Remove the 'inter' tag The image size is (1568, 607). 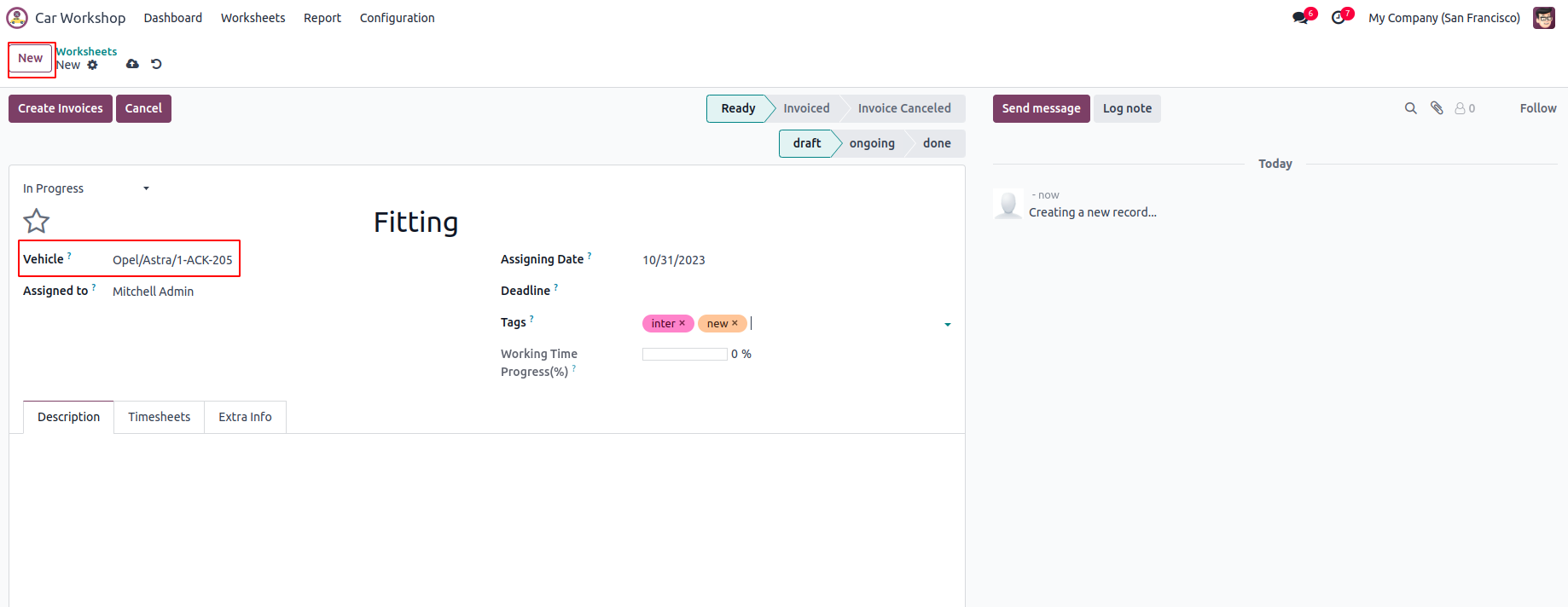point(682,323)
